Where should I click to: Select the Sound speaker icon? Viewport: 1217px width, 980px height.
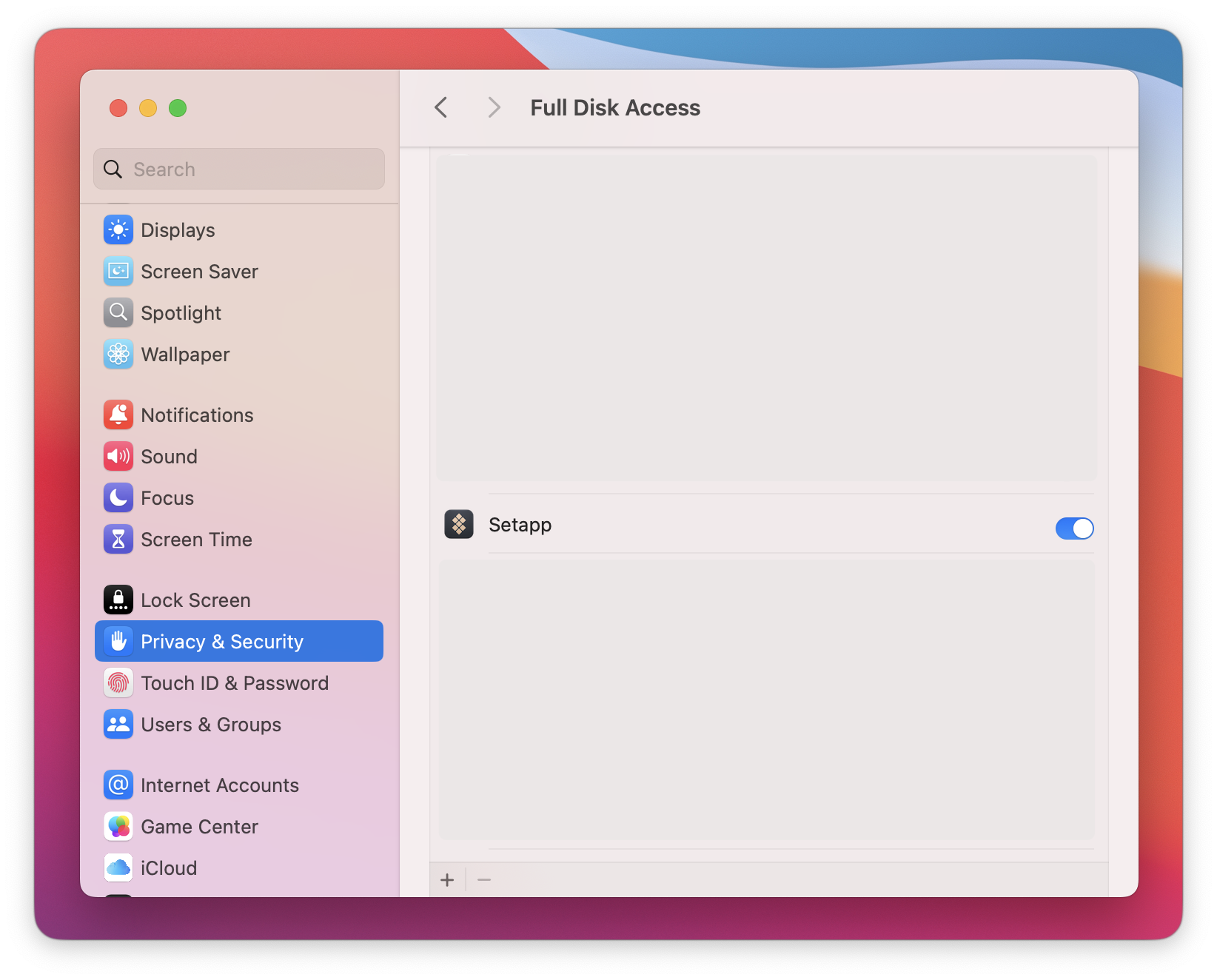click(118, 456)
